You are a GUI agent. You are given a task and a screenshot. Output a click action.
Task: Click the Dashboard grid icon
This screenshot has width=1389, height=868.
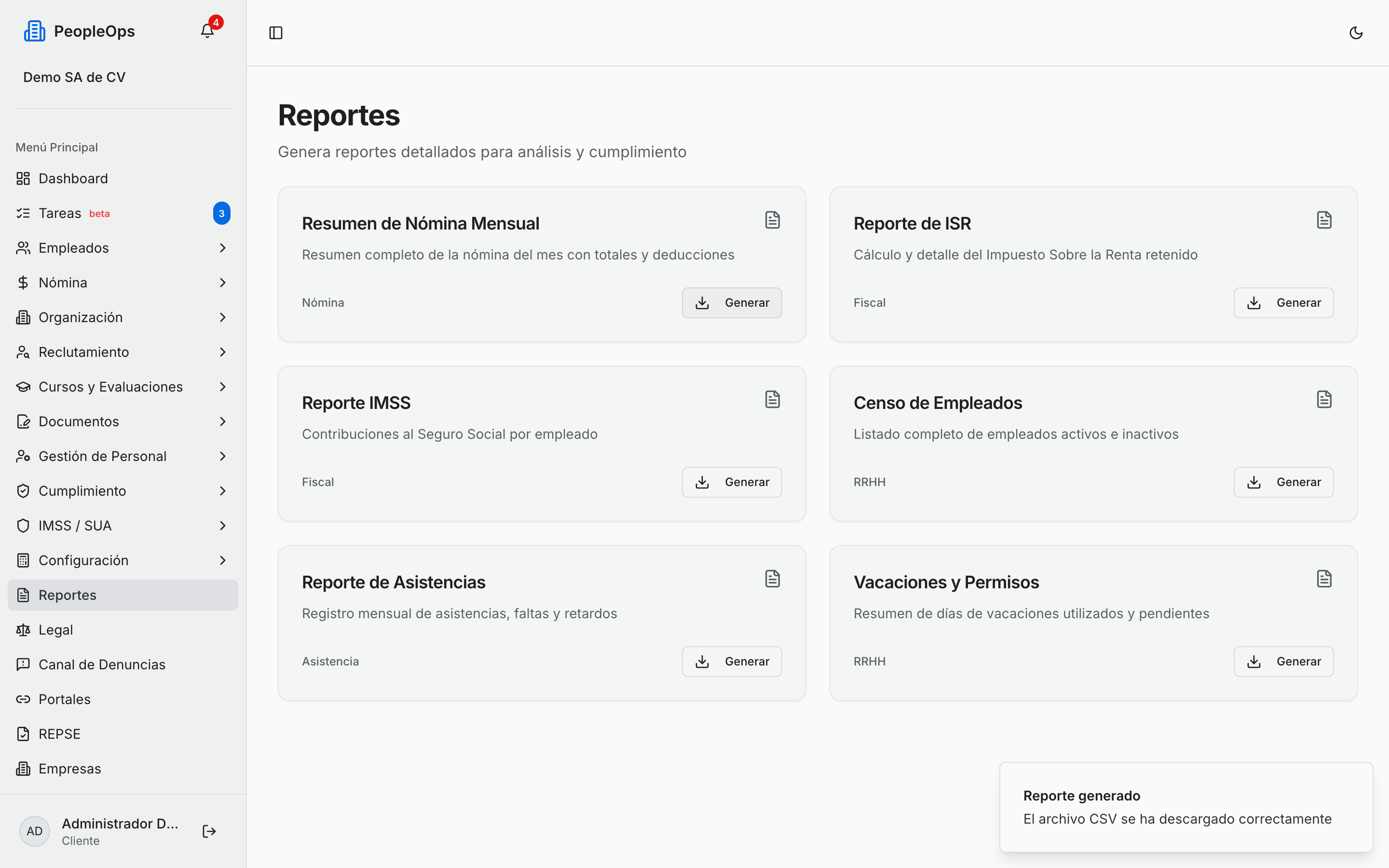point(23,178)
